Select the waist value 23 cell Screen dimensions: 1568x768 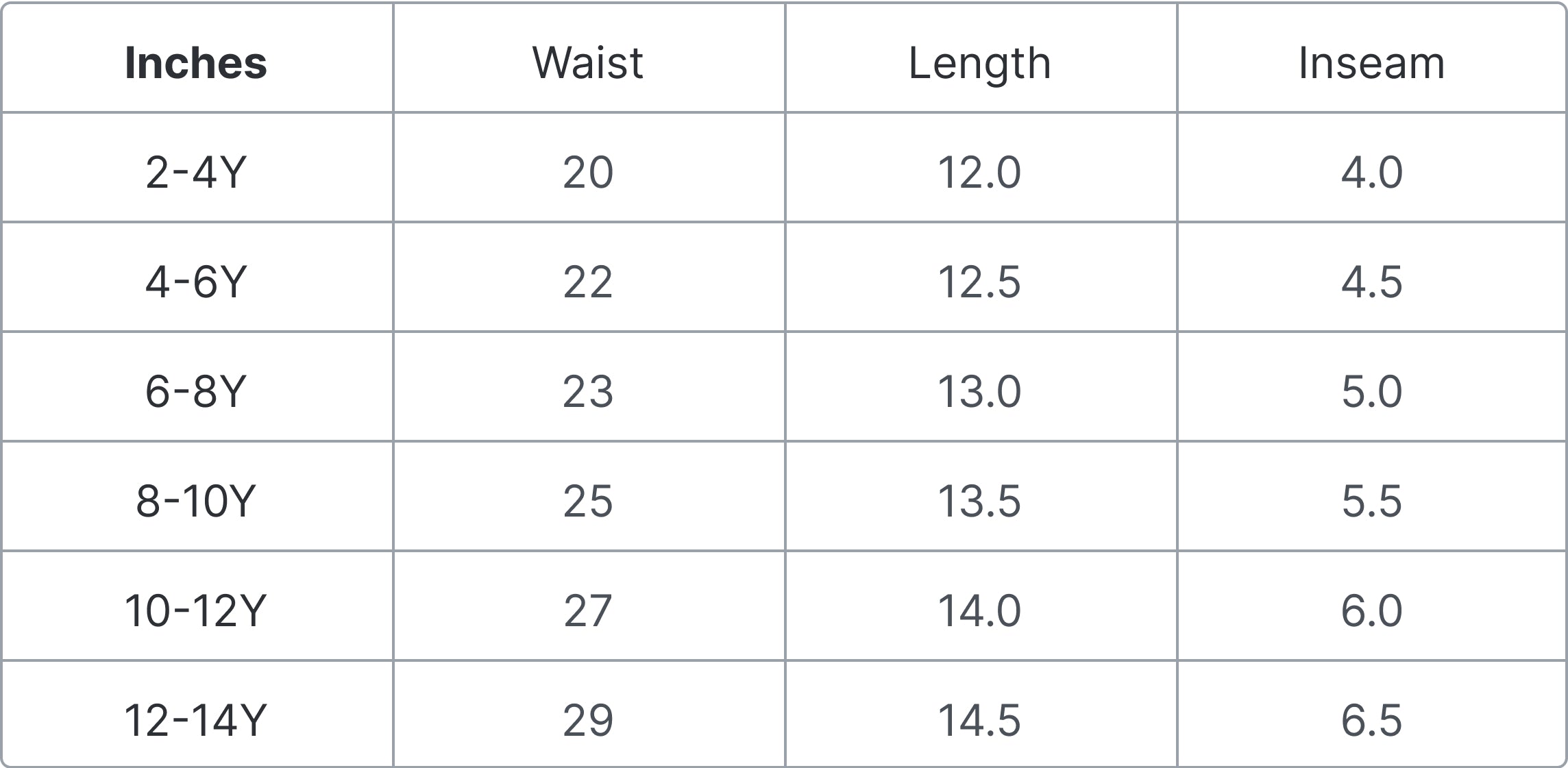coord(588,391)
